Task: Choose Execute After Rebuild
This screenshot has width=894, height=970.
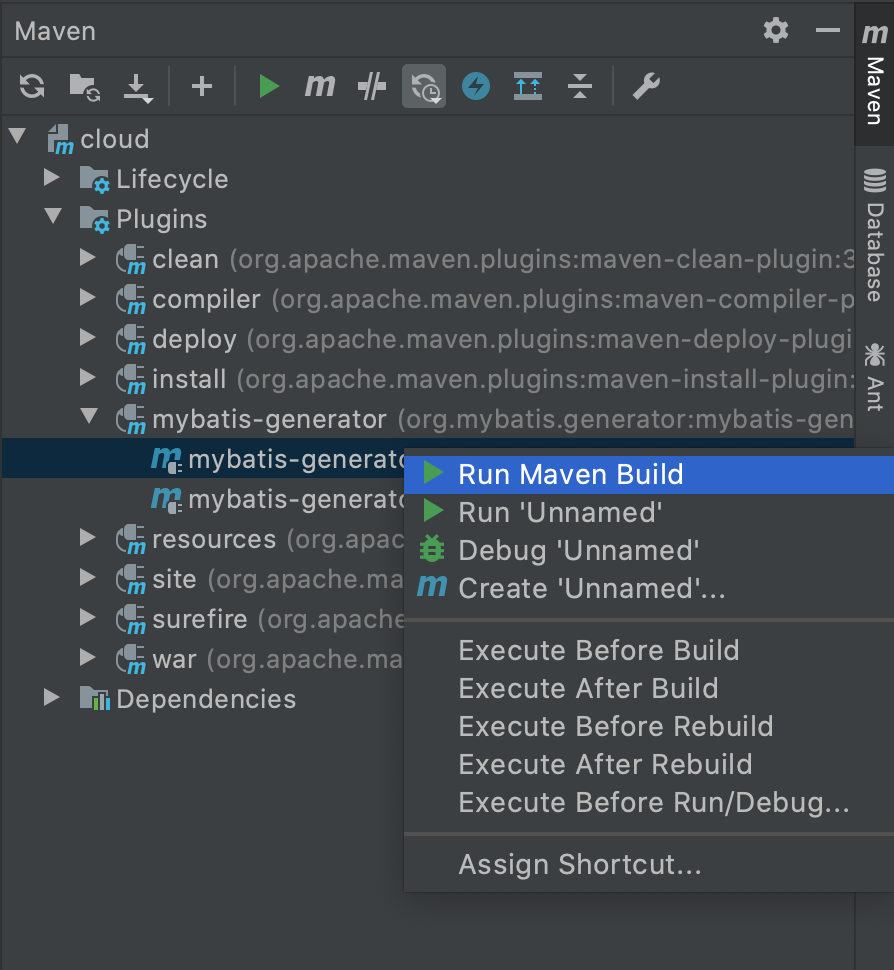Action: pyautogui.click(x=649, y=765)
